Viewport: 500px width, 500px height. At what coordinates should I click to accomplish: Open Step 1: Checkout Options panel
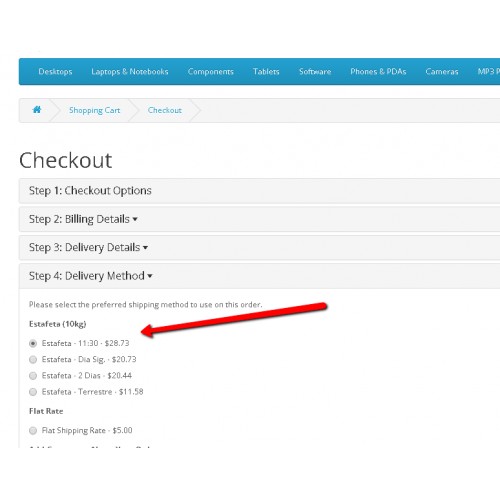tap(90, 191)
